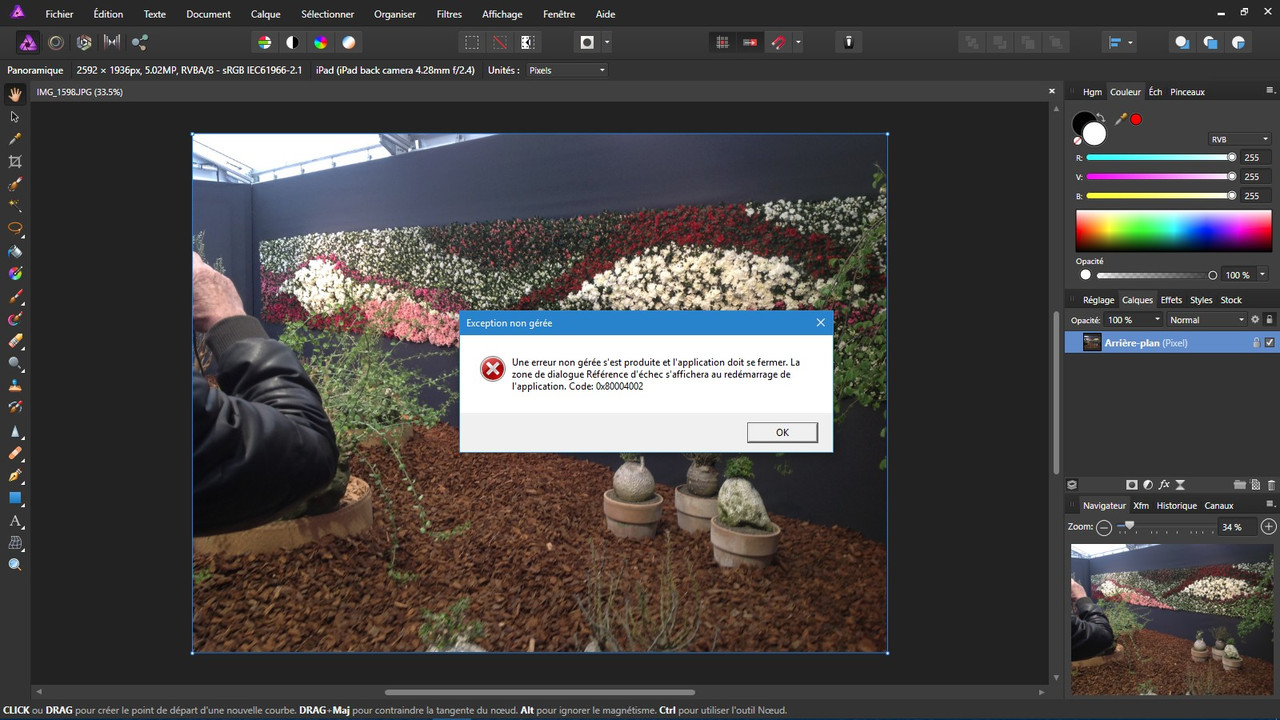This screenshot has height=720, width=1280.
Task: Open the RVB color model dropdown
Action: pyautogui.click(x=1238, y=140)
